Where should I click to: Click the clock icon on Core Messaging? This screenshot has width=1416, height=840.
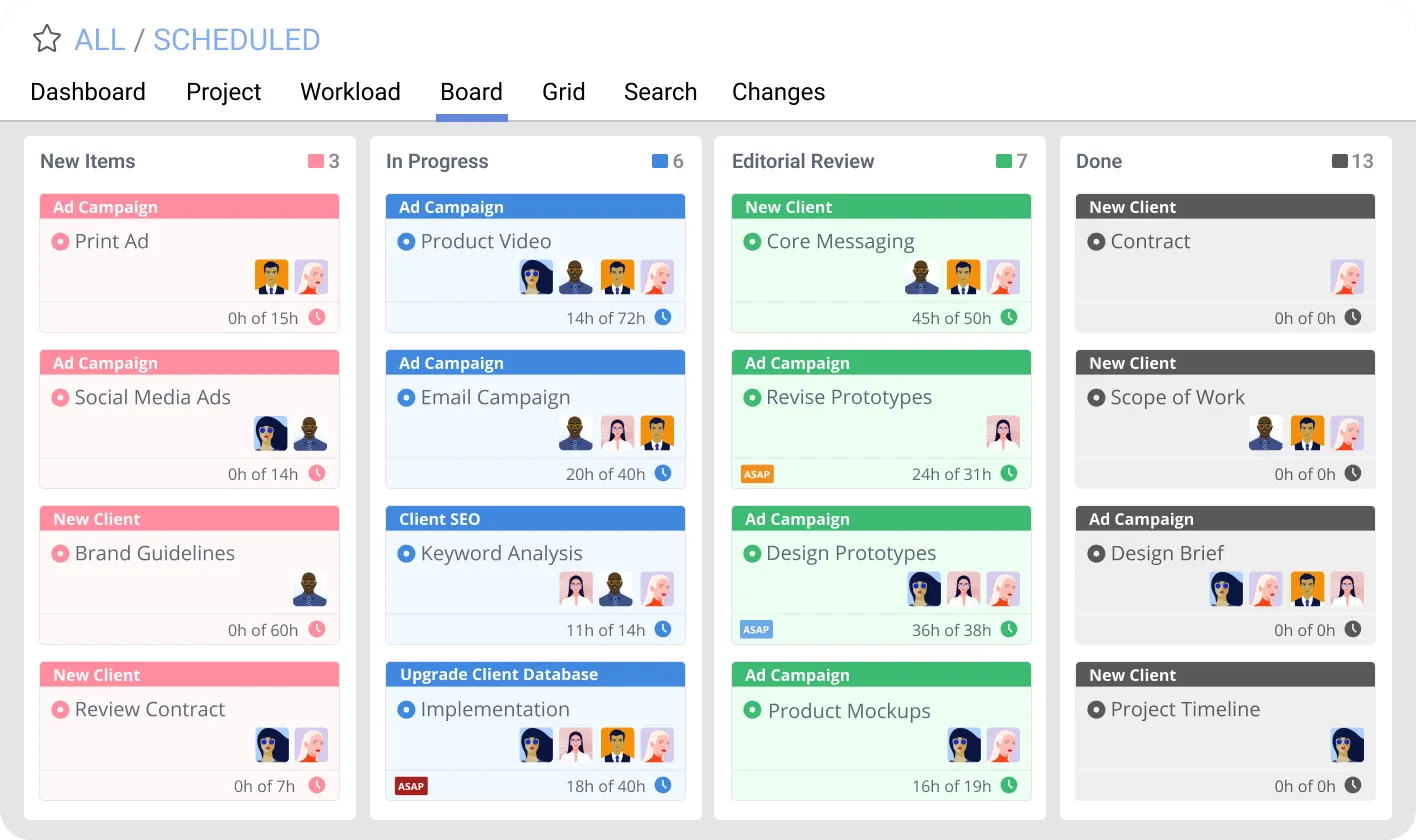coord(1009,317)
